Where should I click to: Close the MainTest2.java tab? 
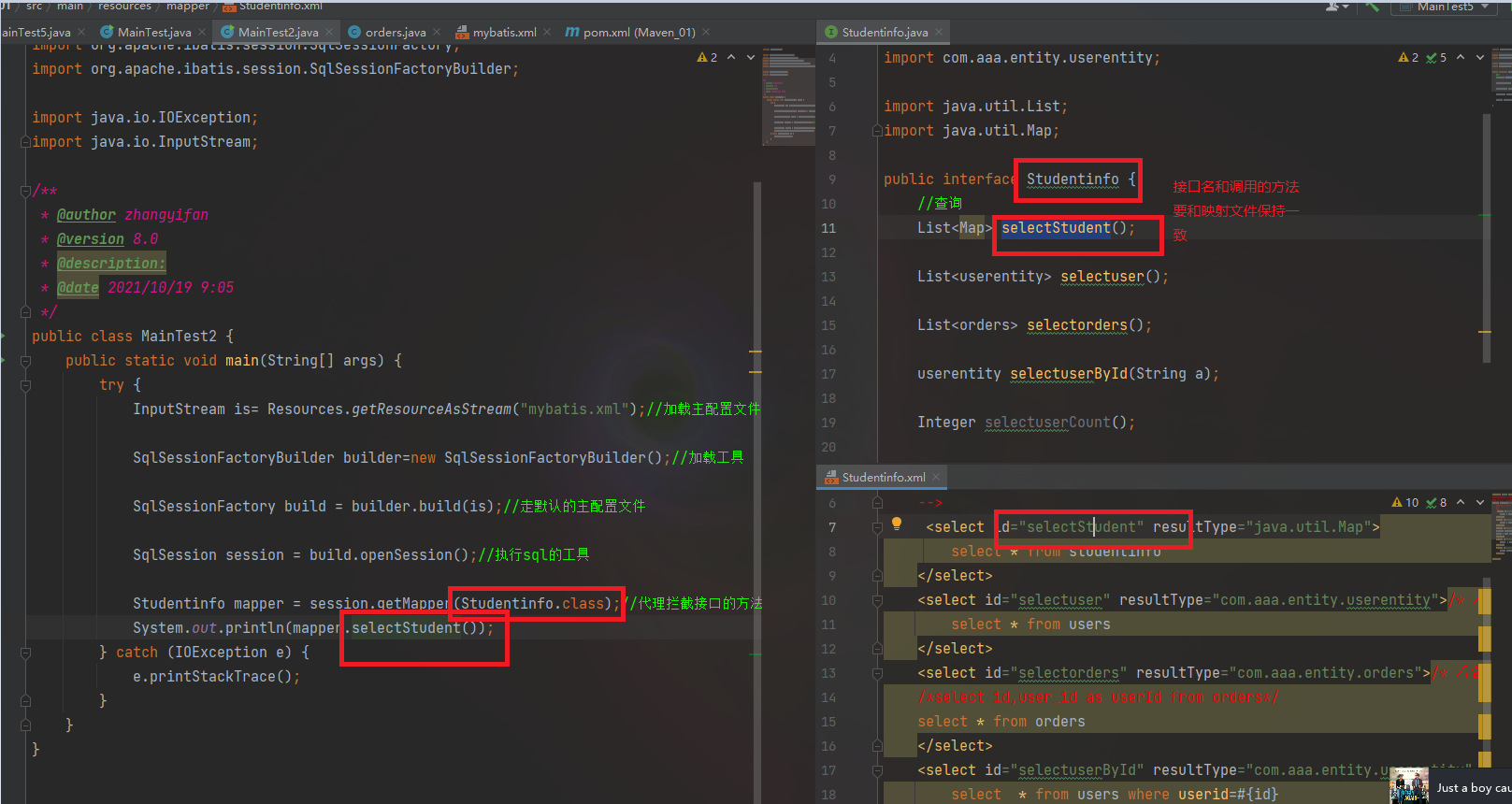click(329, 32)
